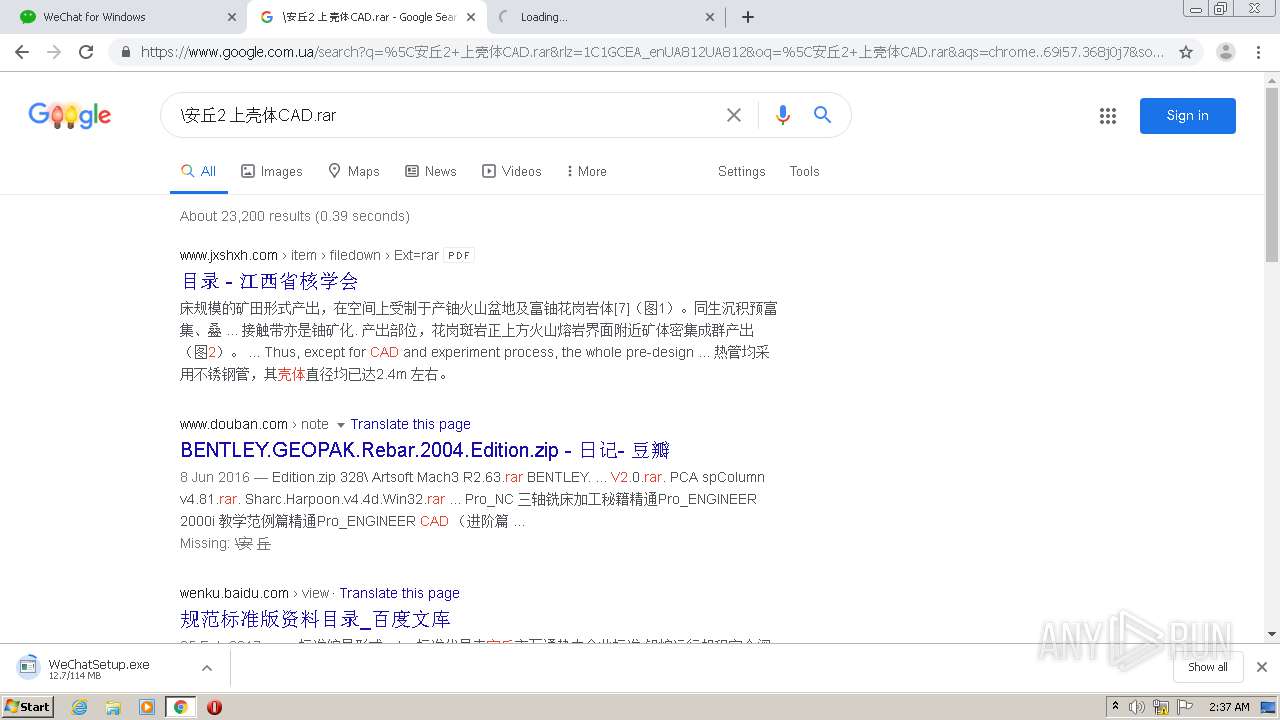Open search Tools
This screenshot has width=1280, height=720.
click(x=804, y=171)
